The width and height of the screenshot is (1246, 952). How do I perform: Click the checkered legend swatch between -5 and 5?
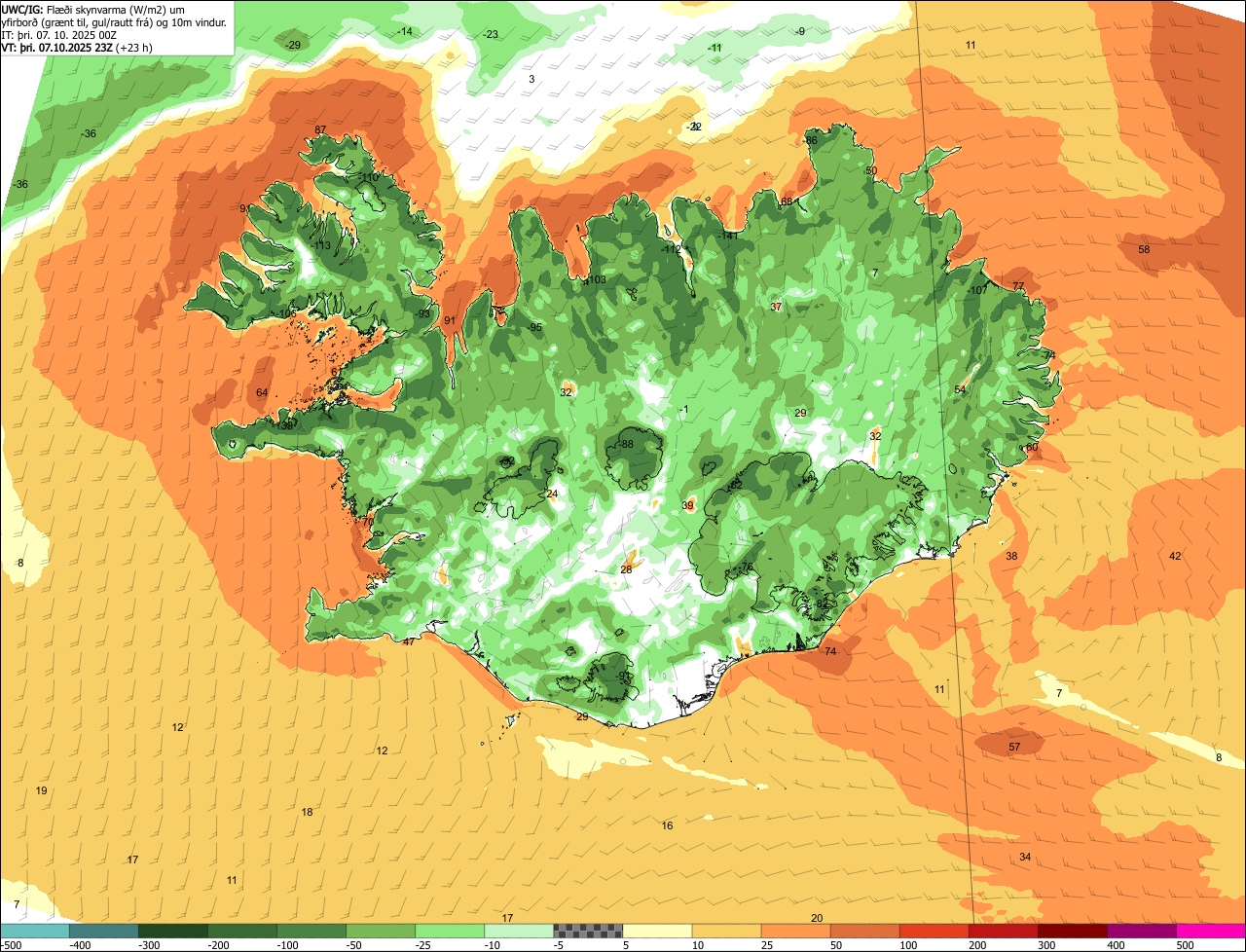pos(588,931)
